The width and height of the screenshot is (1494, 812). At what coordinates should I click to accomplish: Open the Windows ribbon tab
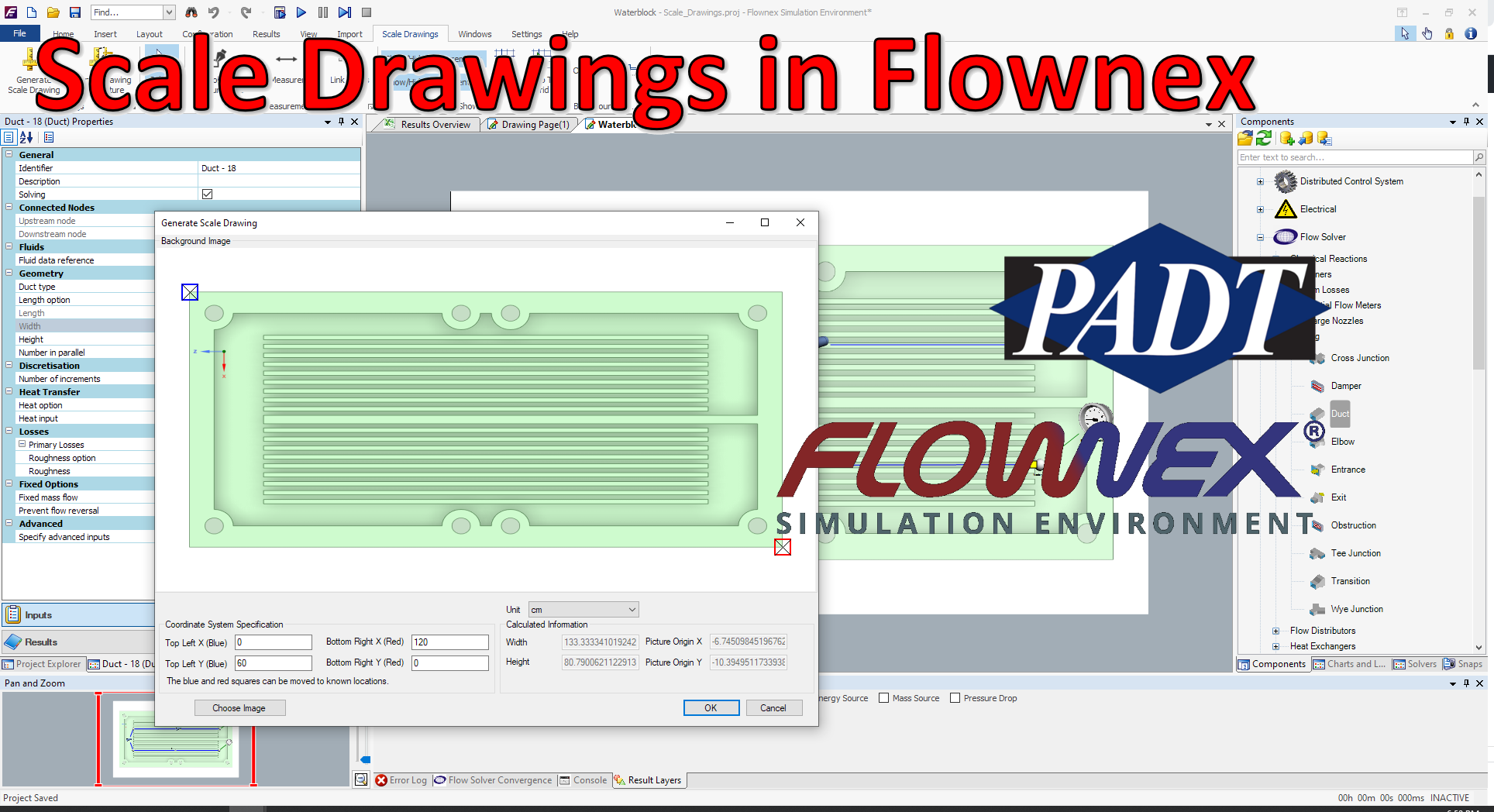pyautogui.click(x=475, y=34)
